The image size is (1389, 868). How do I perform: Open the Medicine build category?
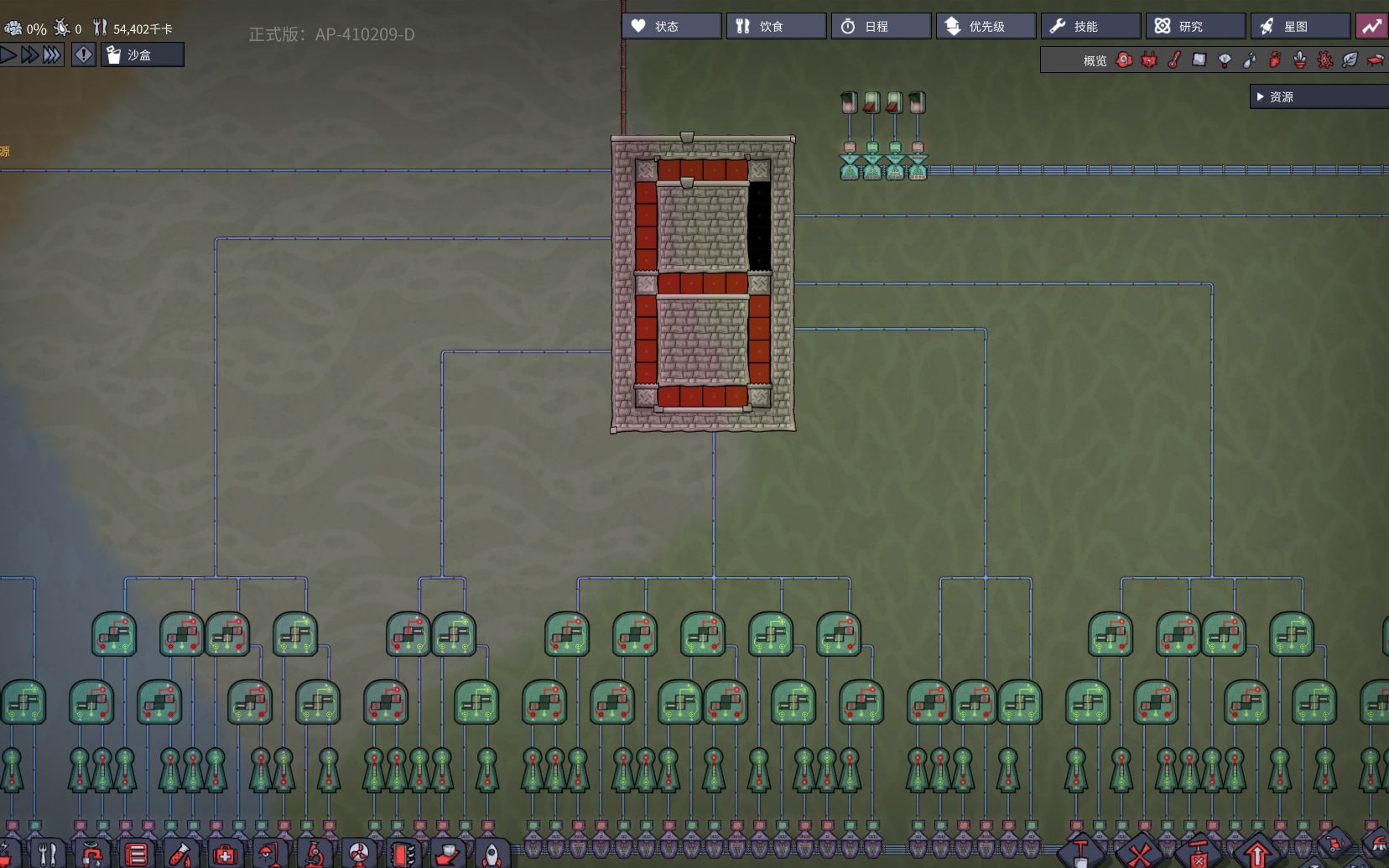click(x=226, y=855)
